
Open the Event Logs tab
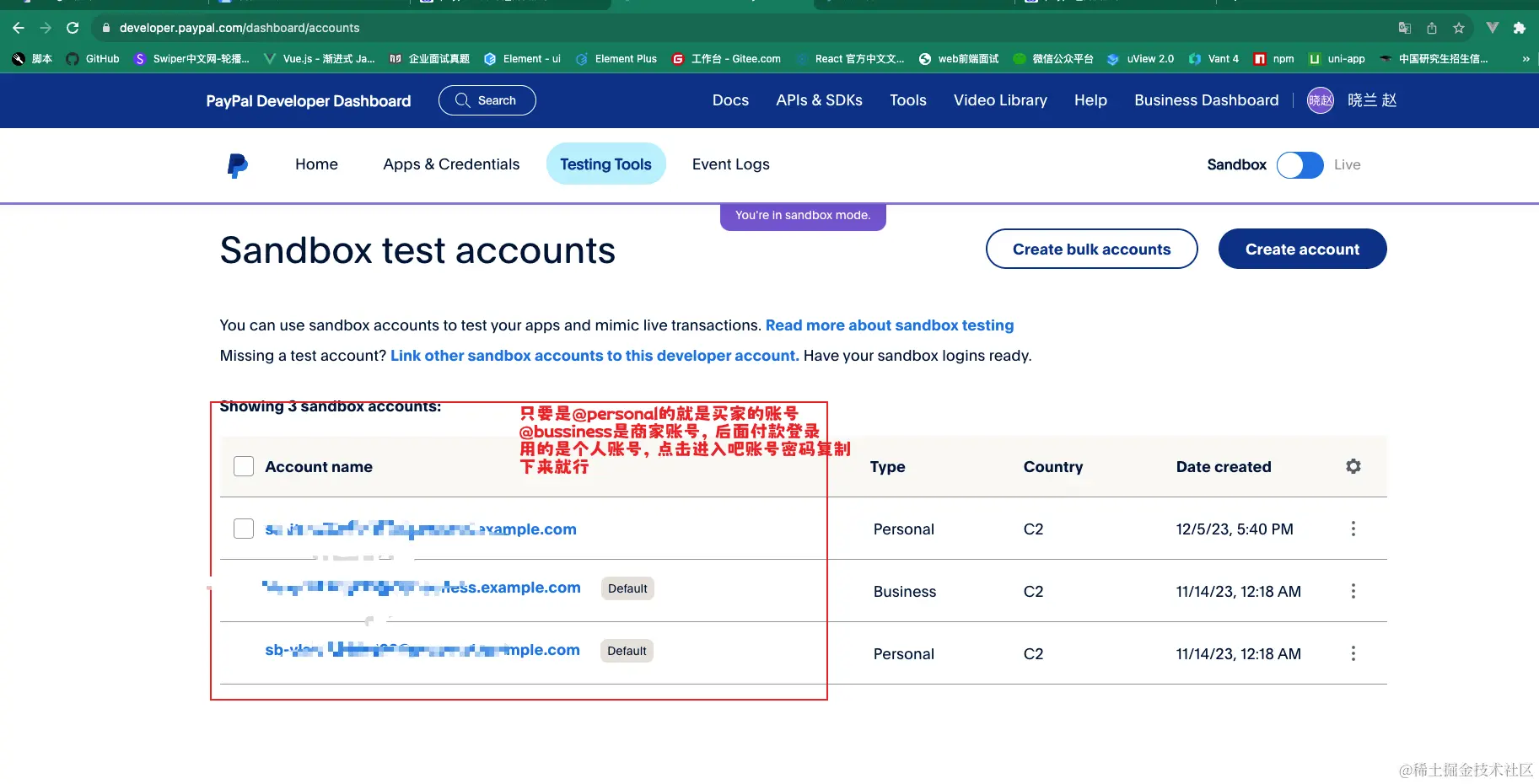coord(731,164)
